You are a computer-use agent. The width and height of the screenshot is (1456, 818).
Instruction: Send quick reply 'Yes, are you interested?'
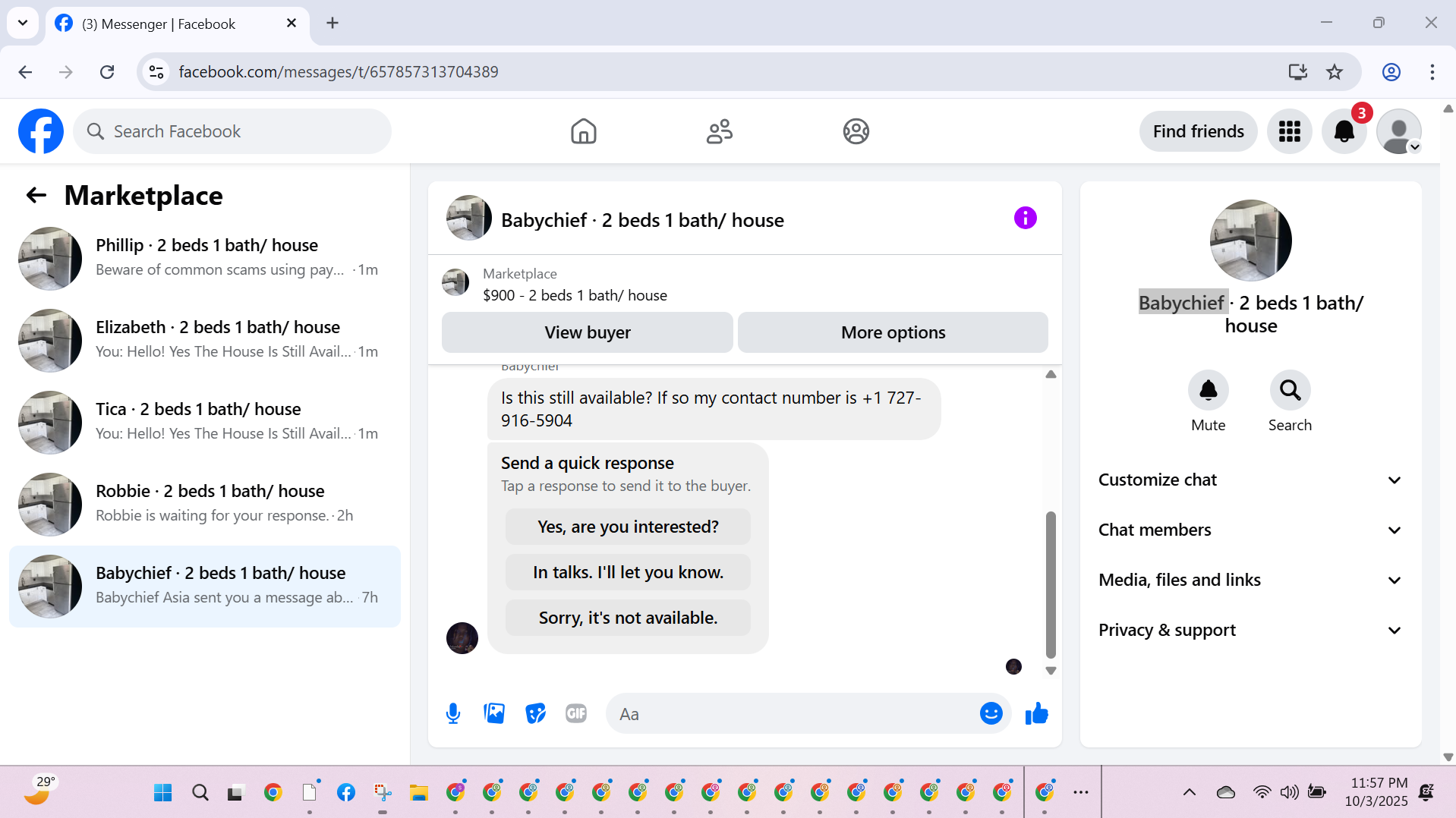point(628,527)
